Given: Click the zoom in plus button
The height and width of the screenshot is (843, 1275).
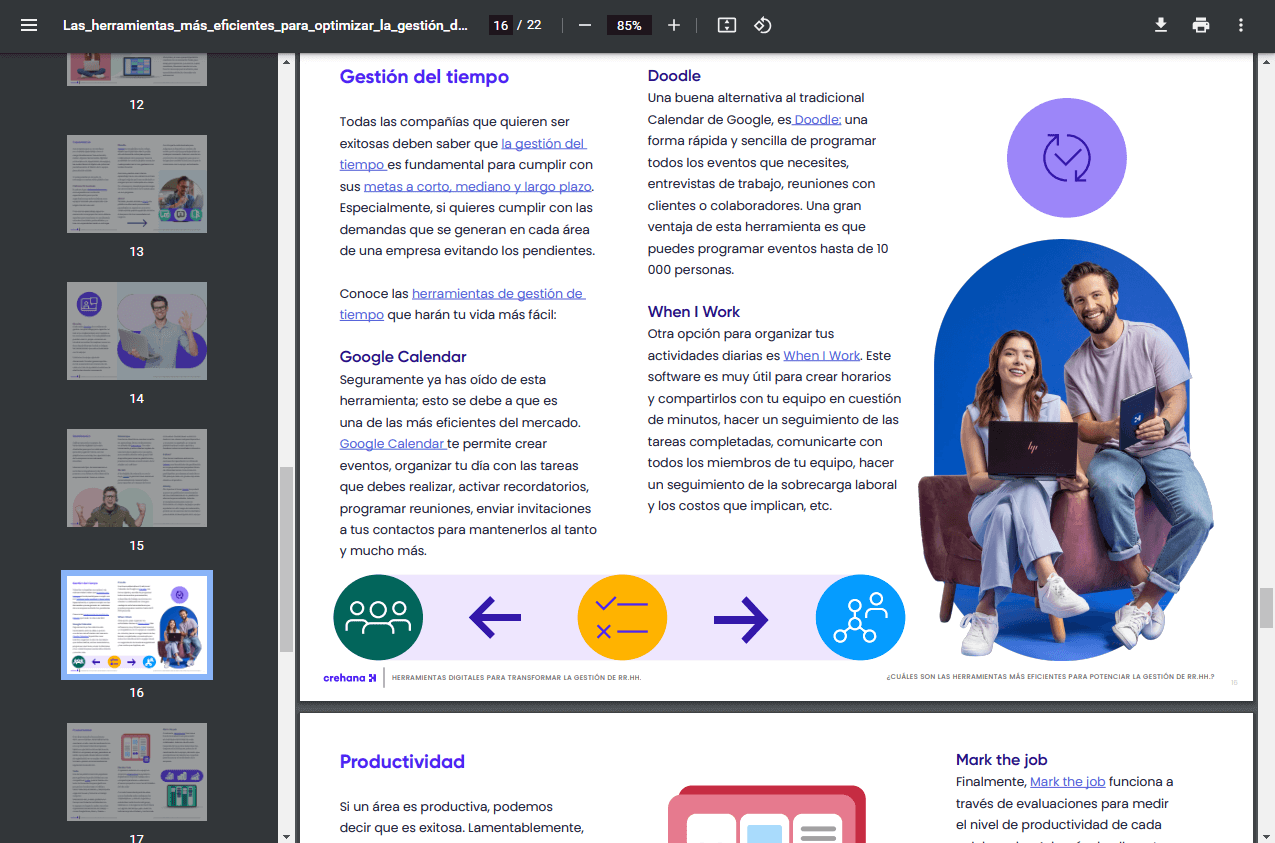Looking at the screenshot, I should [674, 25].
